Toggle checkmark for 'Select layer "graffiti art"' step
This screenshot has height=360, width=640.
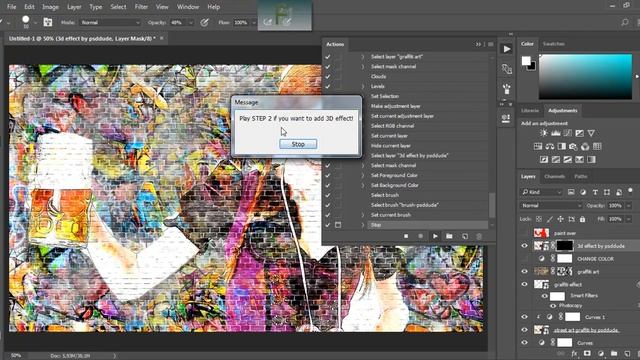328,57
